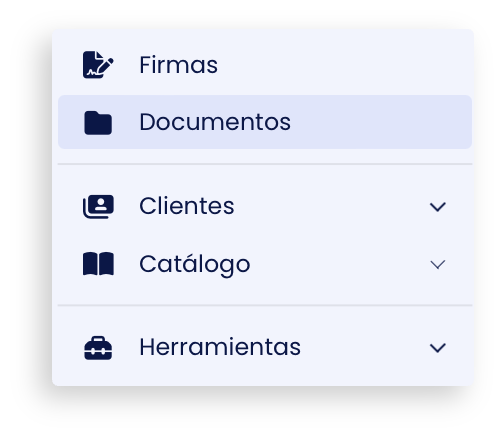
Task: Expand Herramientas using its chevron arrow
Action: tap(438, 348)
